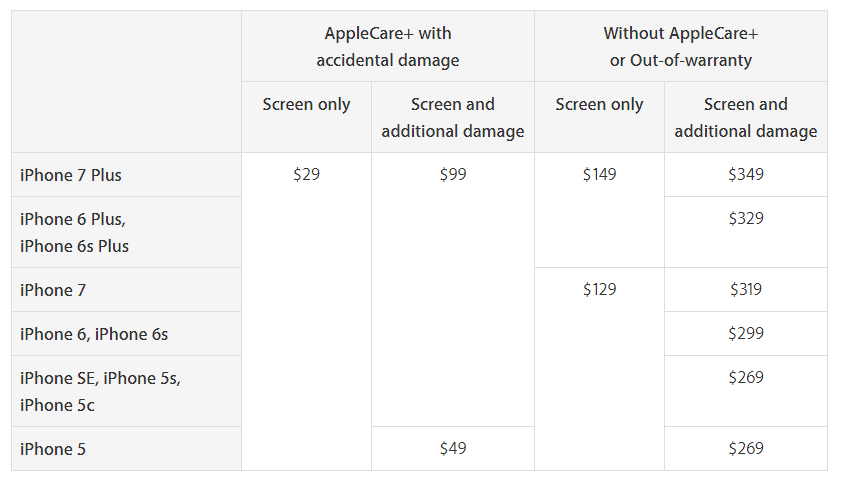
Task: Select the $319 price for iPhone 7
Action: 746,290
